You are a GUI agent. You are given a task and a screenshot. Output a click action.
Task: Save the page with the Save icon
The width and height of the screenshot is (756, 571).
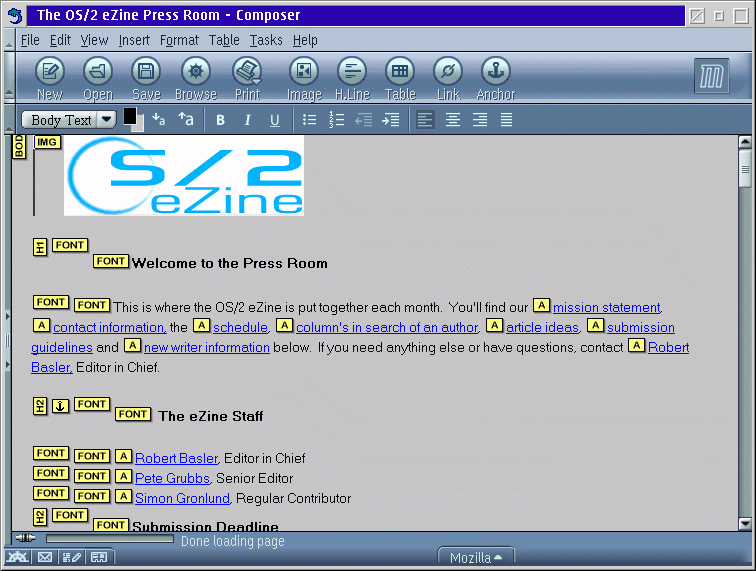[146, 78]
